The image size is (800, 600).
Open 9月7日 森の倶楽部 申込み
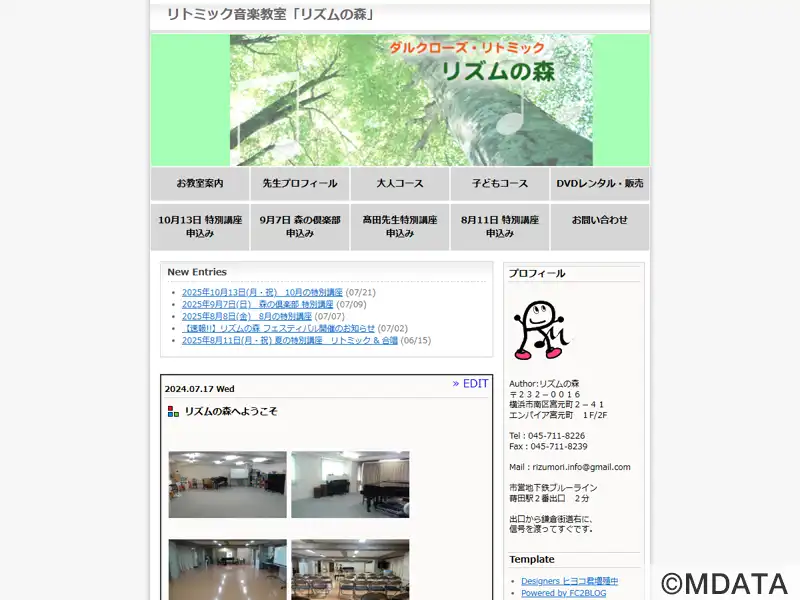300,227
